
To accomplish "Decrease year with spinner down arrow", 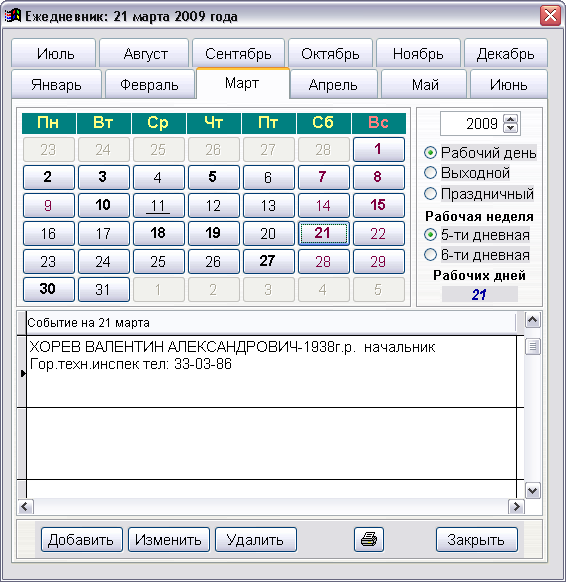I will 511,128.
